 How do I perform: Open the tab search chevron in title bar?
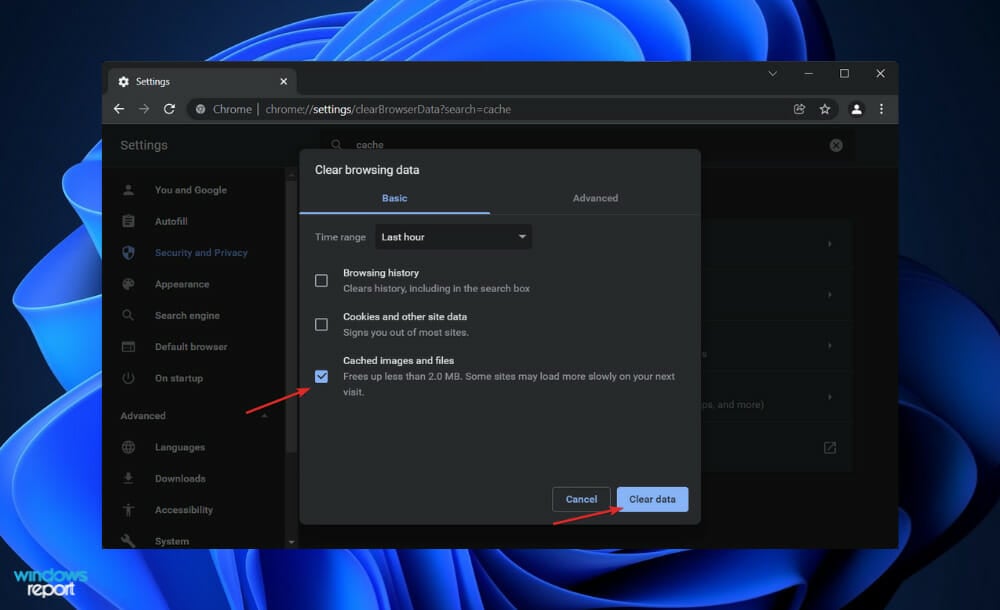(772, 73)
